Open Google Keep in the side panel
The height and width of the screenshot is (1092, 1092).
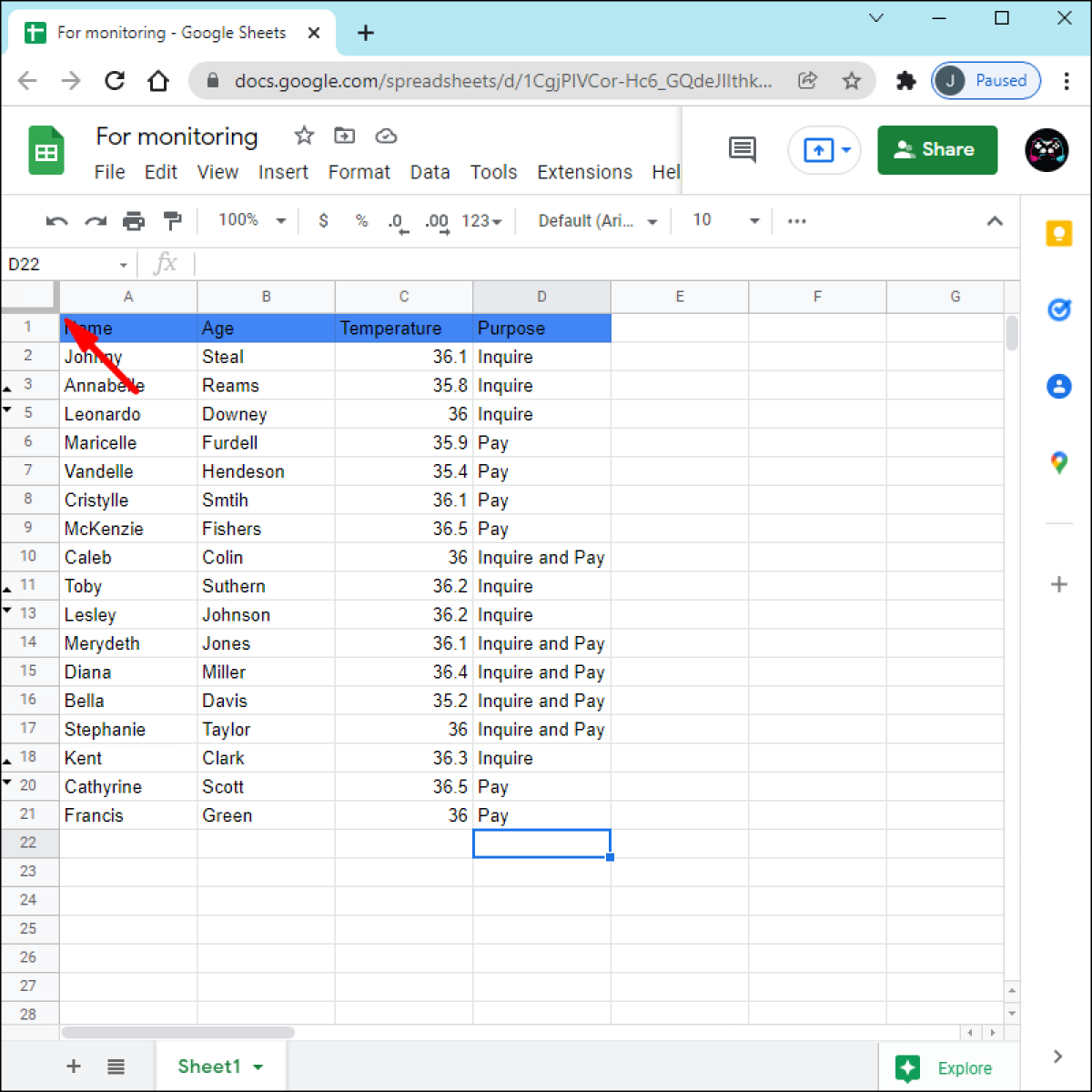click(x=1058, y=233)
